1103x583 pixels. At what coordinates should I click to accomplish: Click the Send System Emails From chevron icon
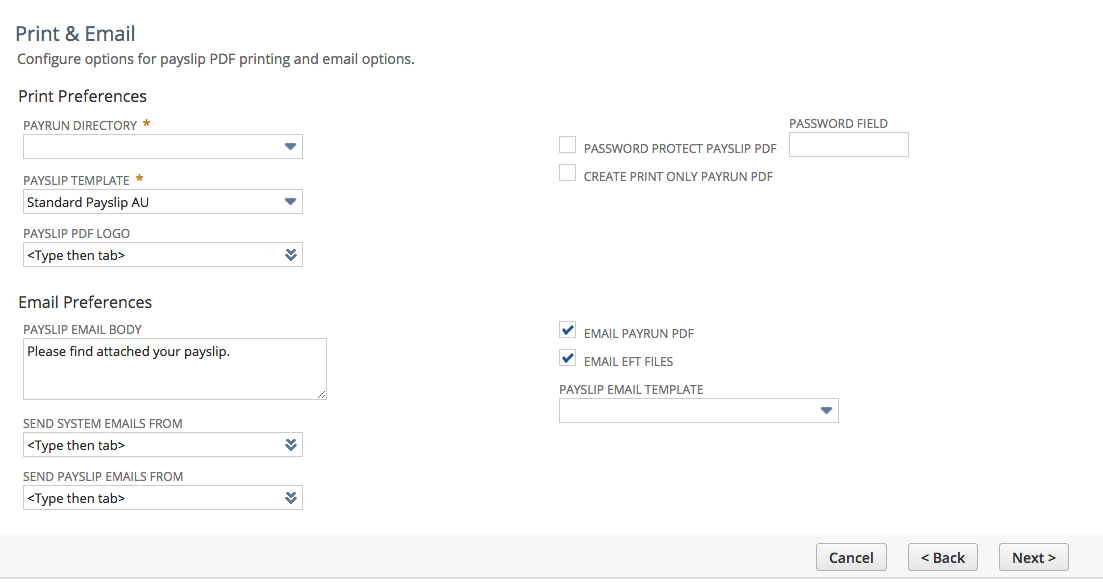(x=291, y=444)
